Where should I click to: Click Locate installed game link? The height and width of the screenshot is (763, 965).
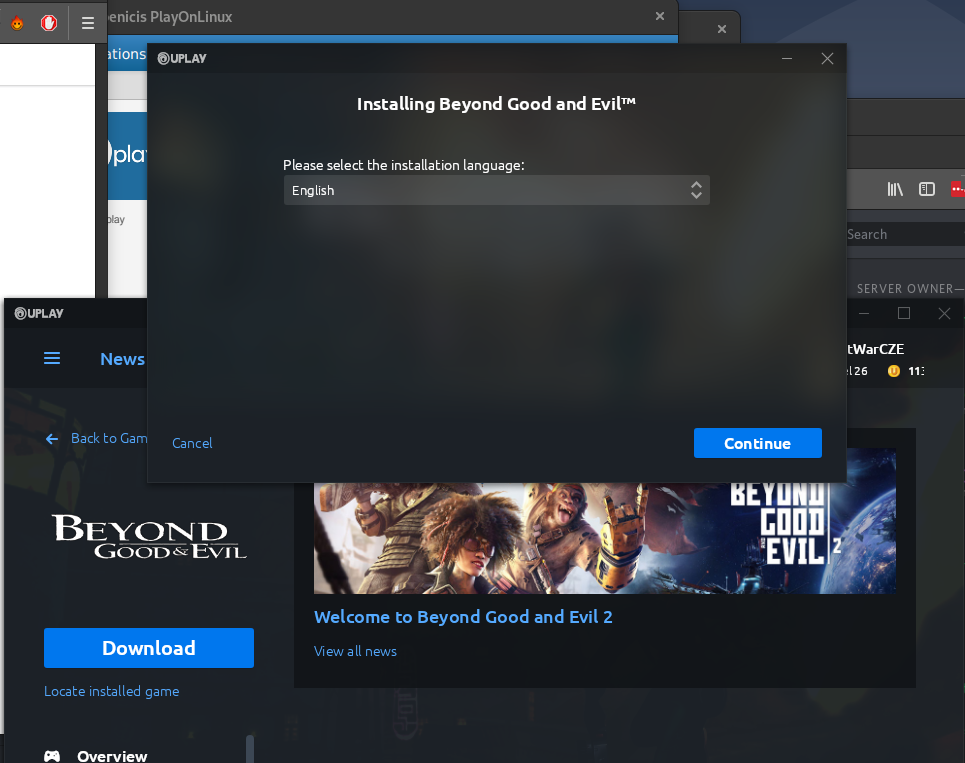pyautogui.click(x=111, y=691)
